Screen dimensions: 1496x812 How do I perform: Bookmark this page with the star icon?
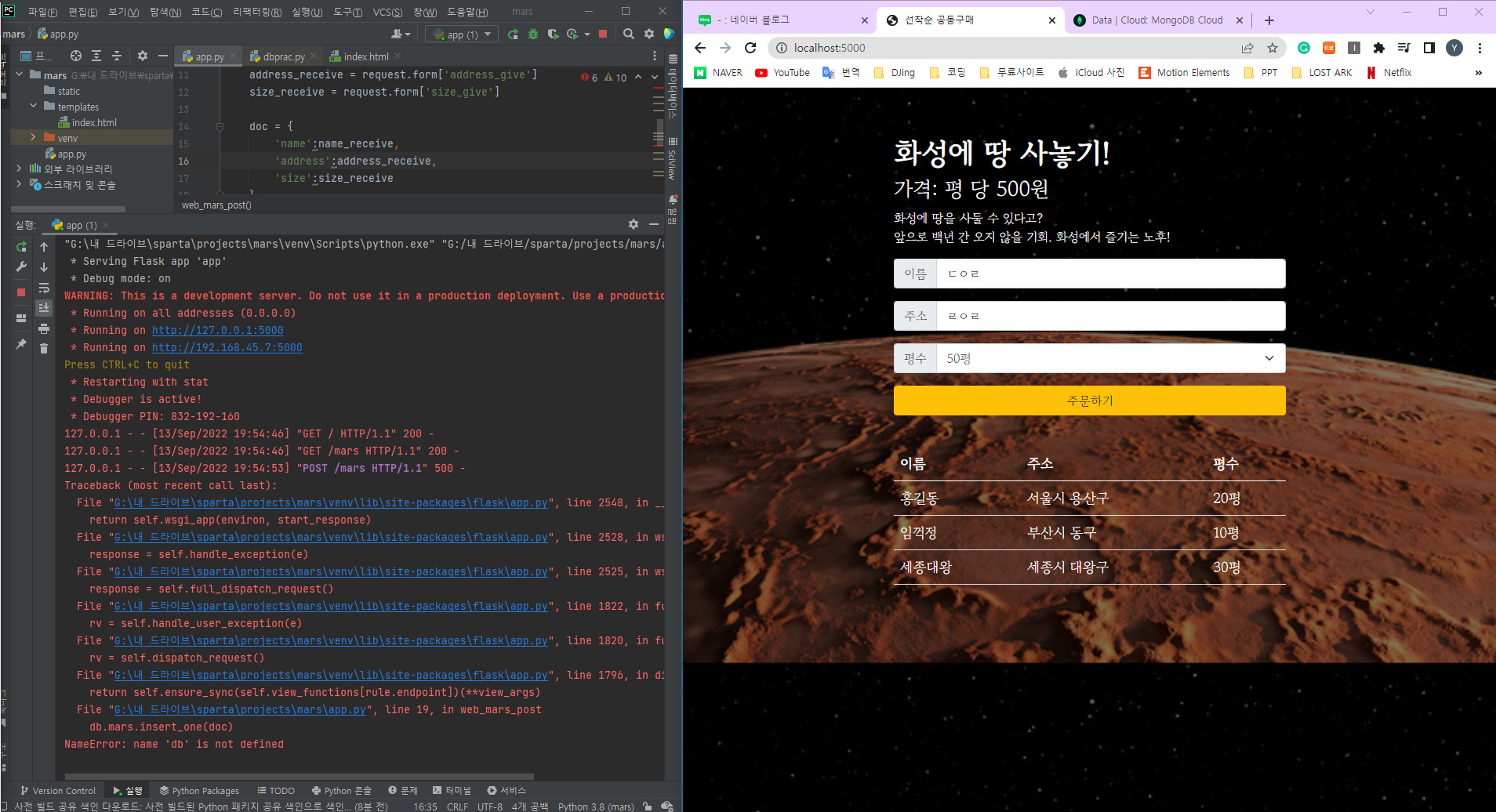[x=1273, y=48]
